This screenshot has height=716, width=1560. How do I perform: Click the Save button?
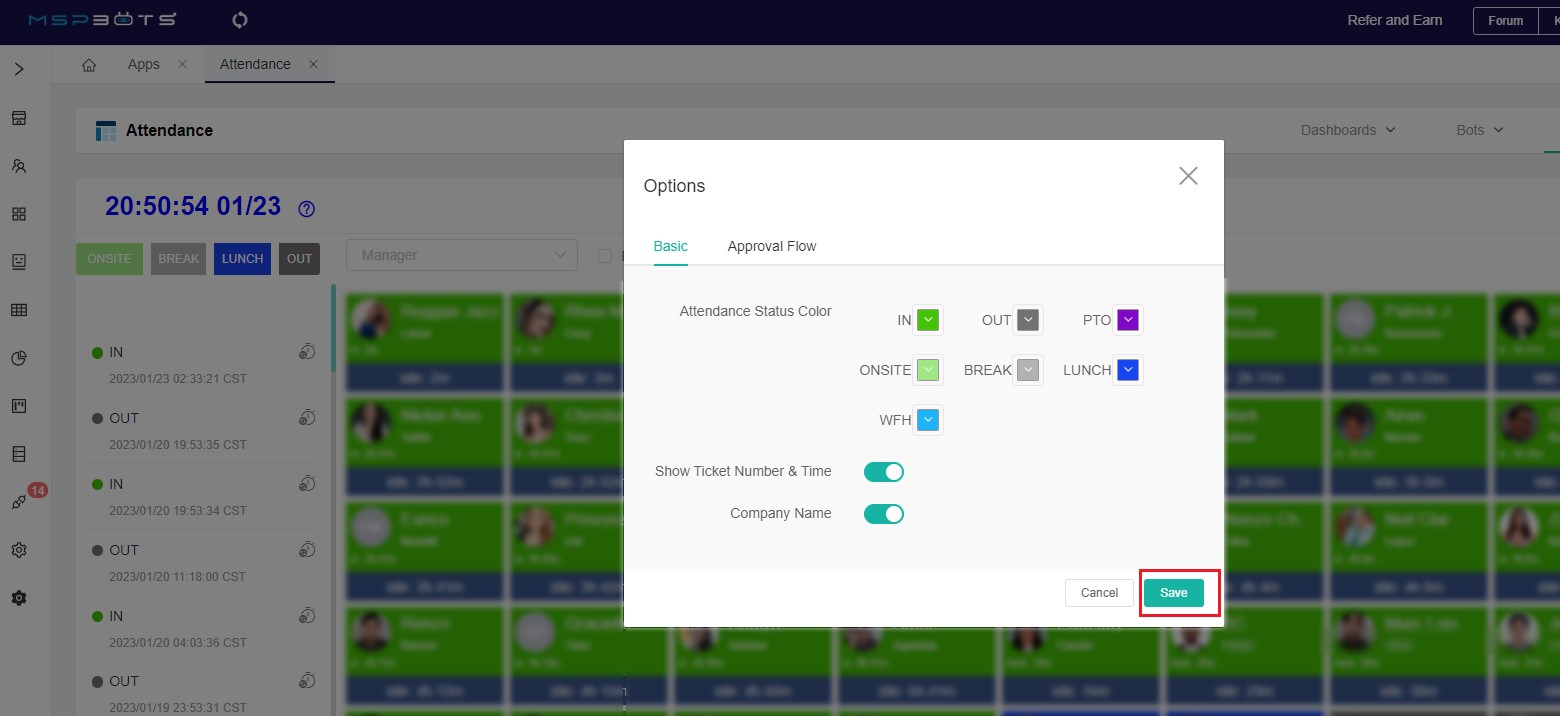tap(1173, 593)
